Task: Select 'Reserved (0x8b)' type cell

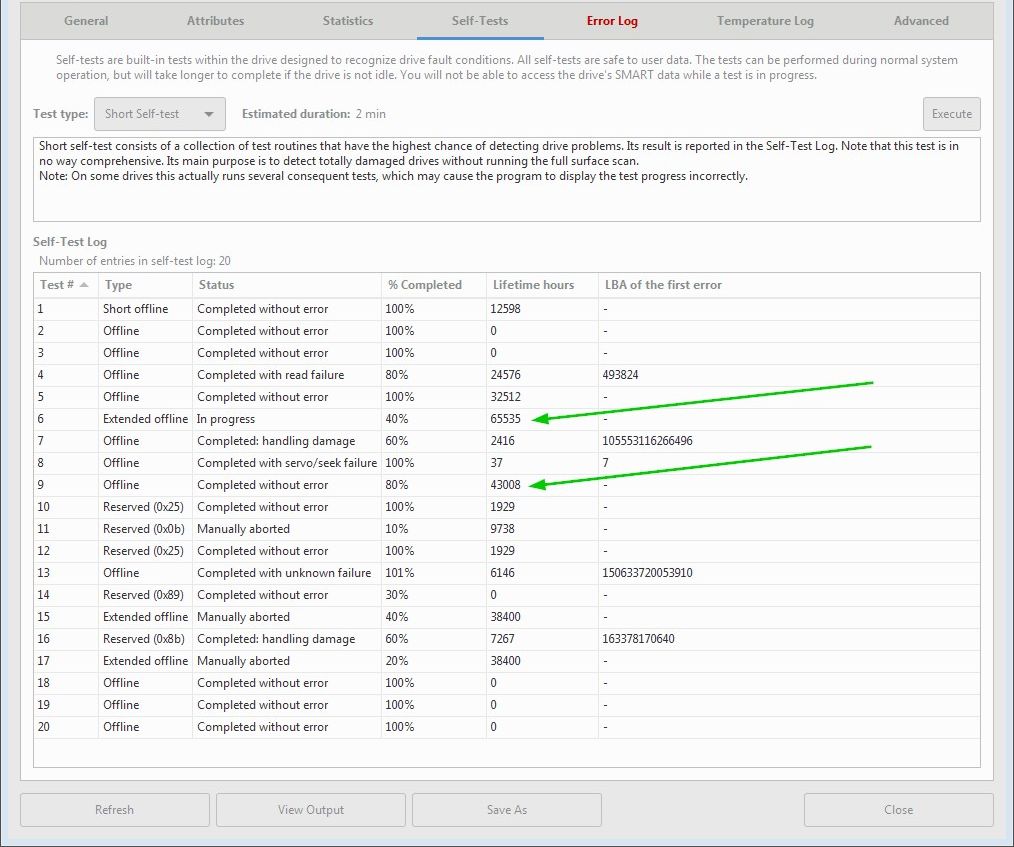Action: 144,639
